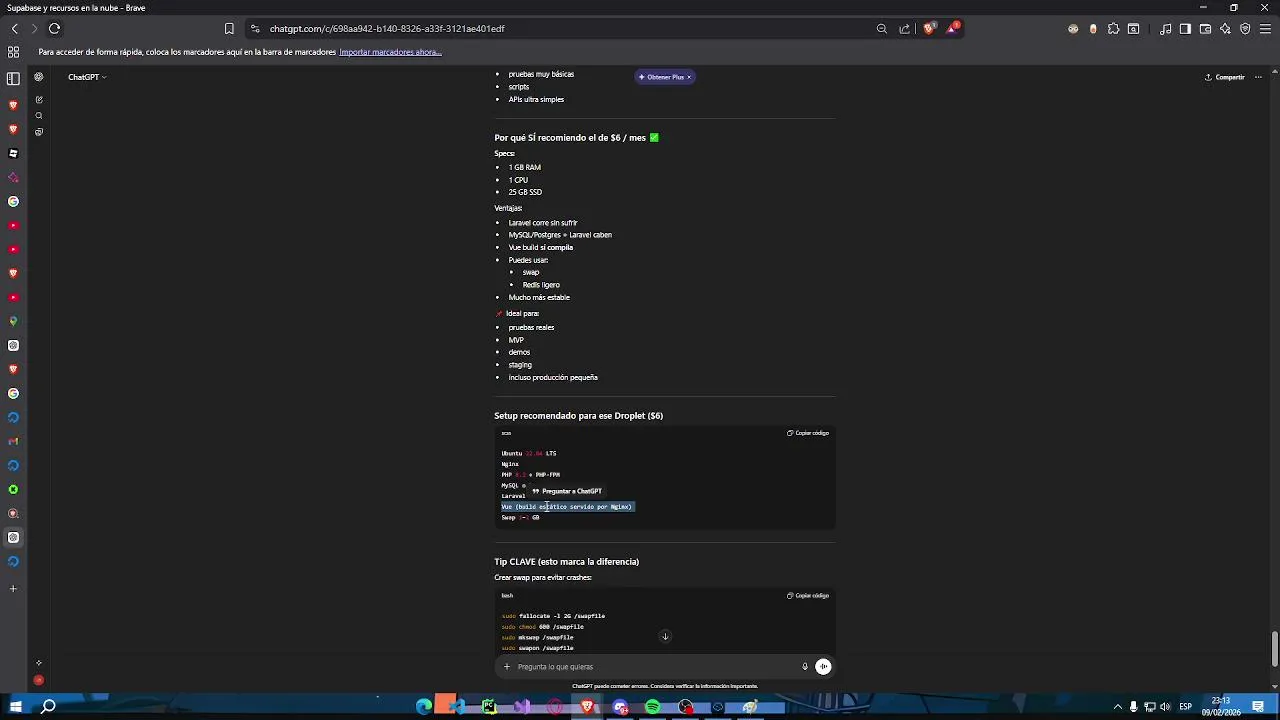Open Brave Rewards triangle icon
Screen dimensions: 1280x720
952,28
